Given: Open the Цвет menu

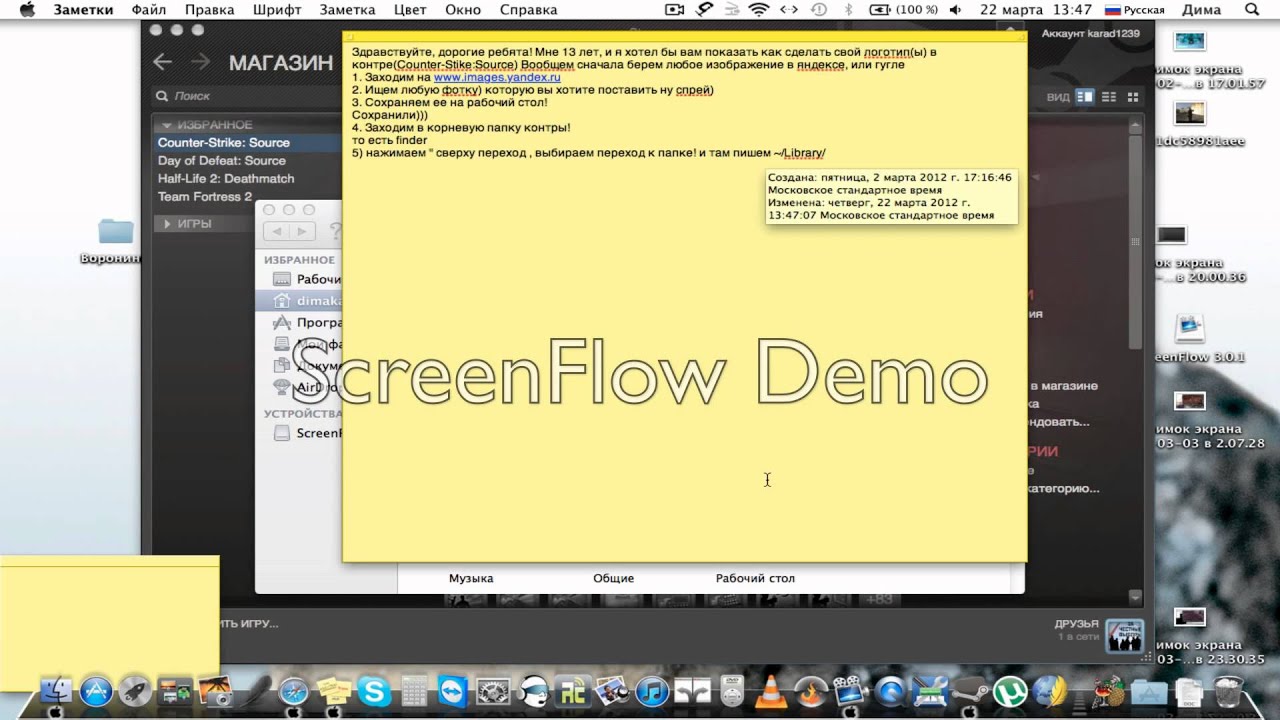Looking at the screenshot, I should pyautogui.click(x=410, y=9).
